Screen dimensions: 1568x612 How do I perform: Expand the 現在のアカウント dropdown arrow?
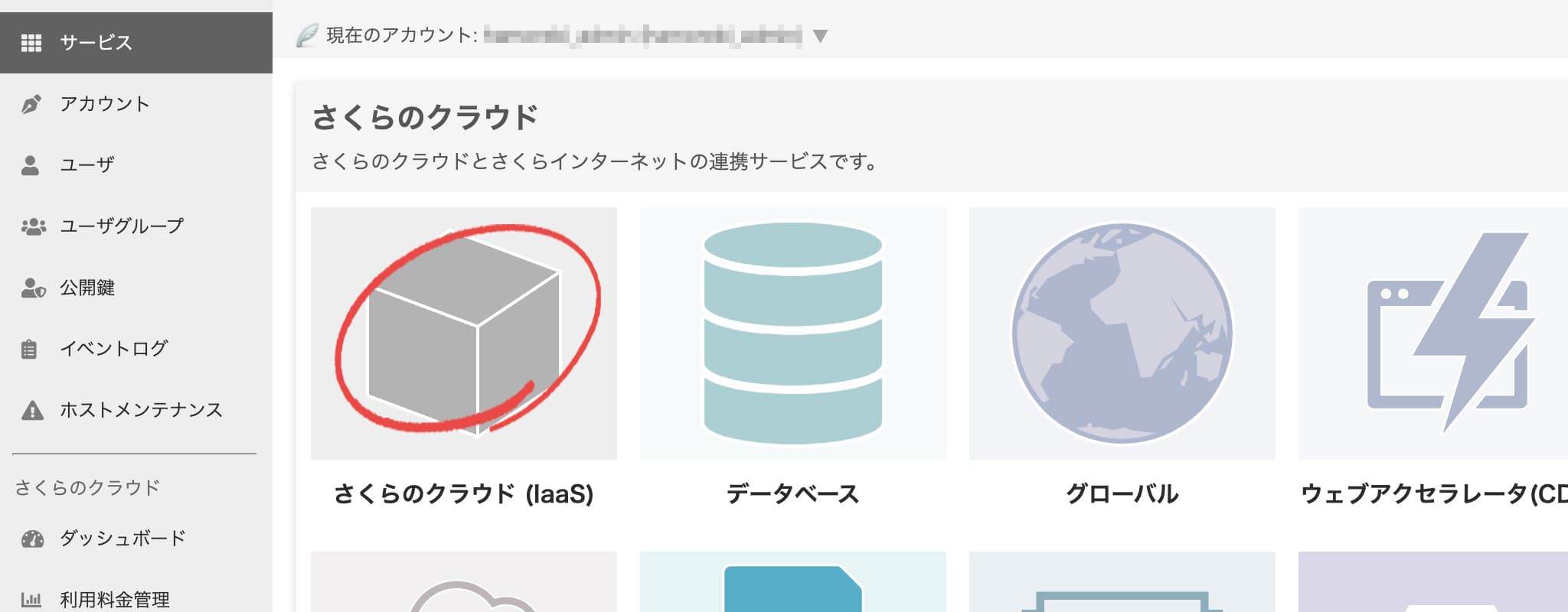click(x=820, y=36)
